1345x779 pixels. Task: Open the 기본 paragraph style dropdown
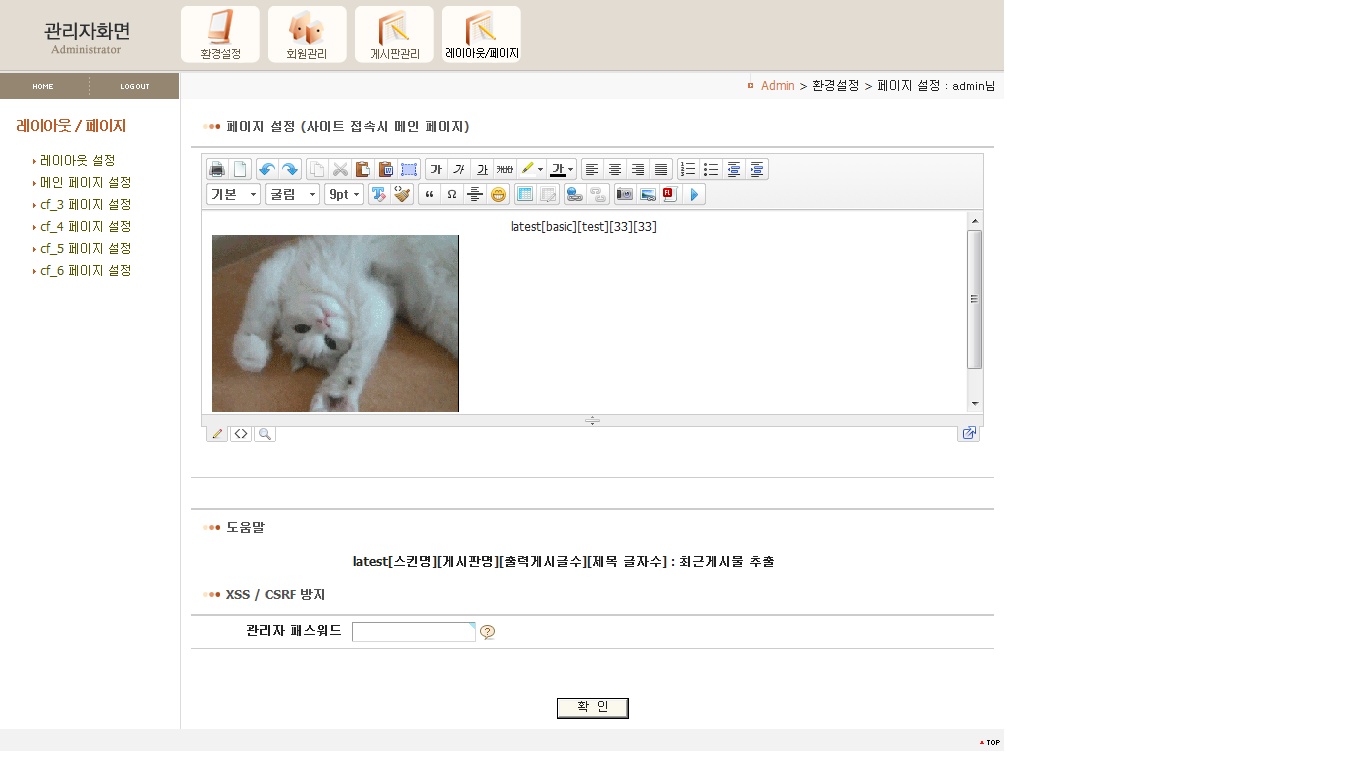(x=233, y=195)
